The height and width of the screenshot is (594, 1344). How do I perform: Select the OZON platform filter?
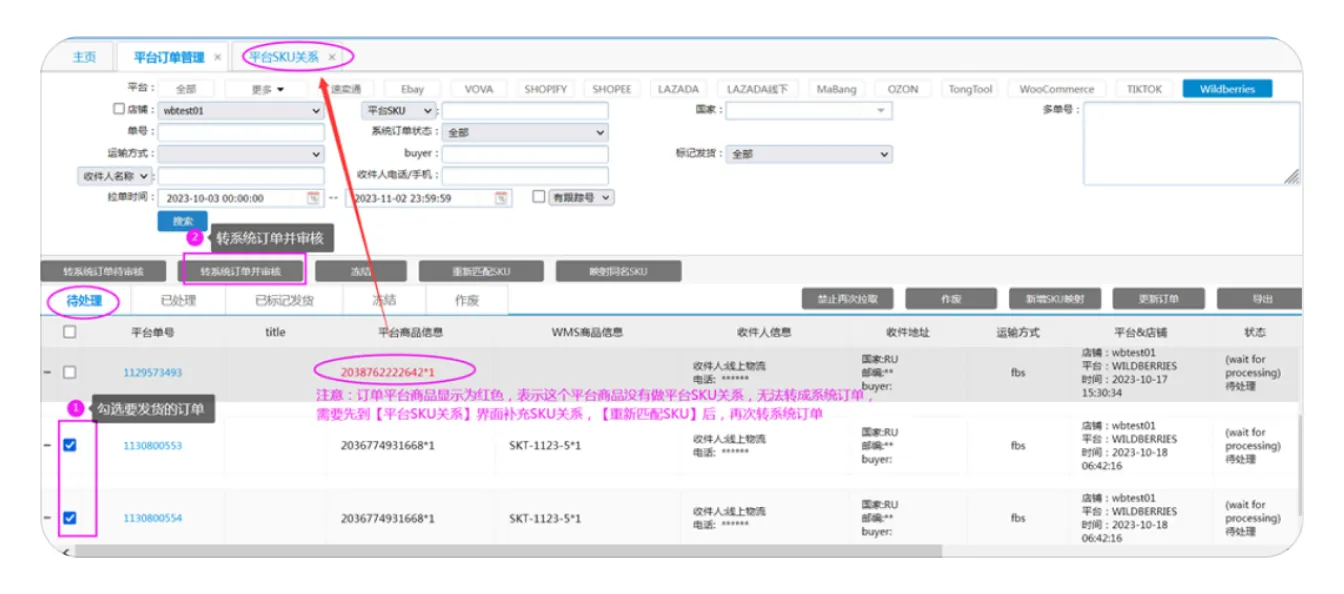pos(902,89)
